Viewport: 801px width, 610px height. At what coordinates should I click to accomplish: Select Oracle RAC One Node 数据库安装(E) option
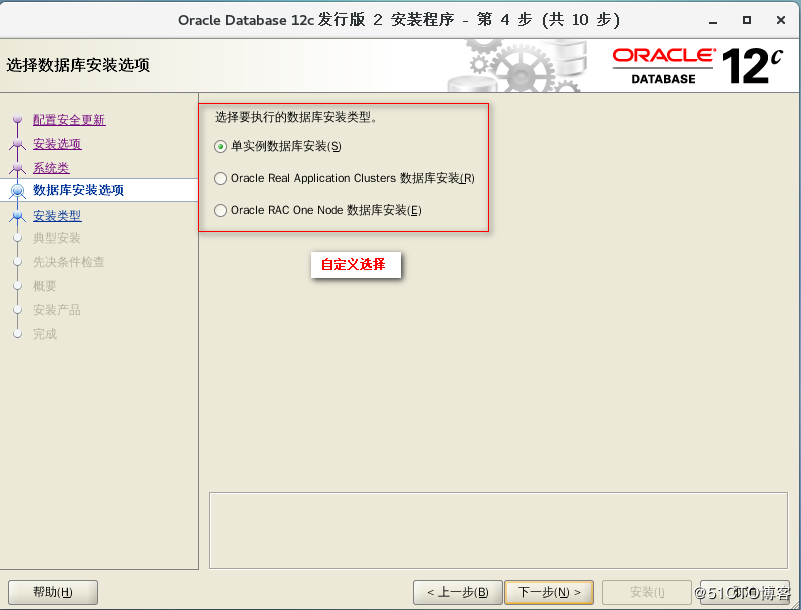click(x=221, y=210)
